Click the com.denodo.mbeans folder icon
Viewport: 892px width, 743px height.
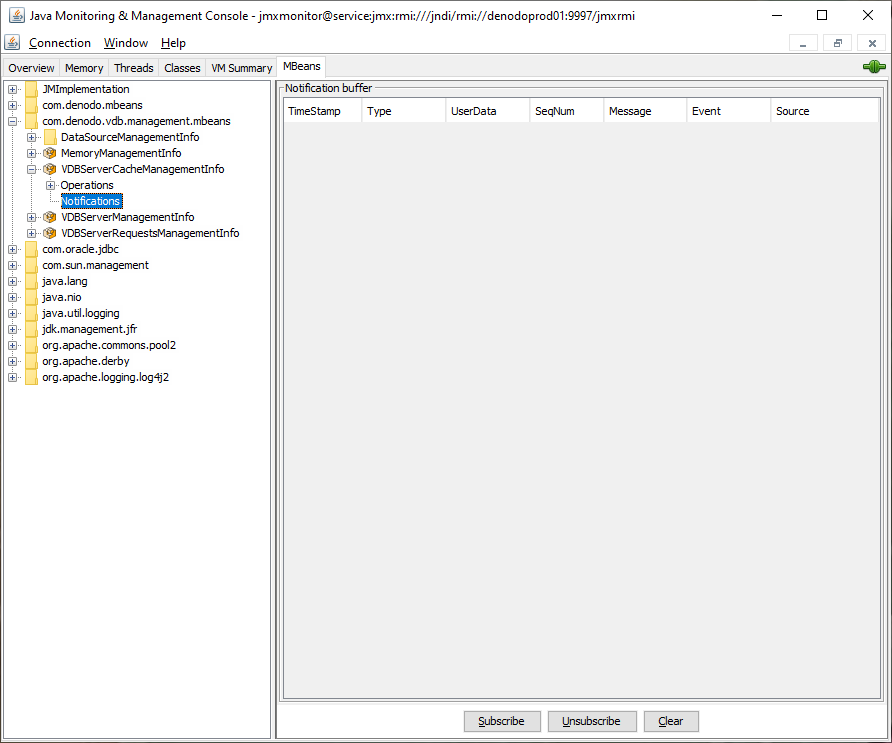(31, 105)
